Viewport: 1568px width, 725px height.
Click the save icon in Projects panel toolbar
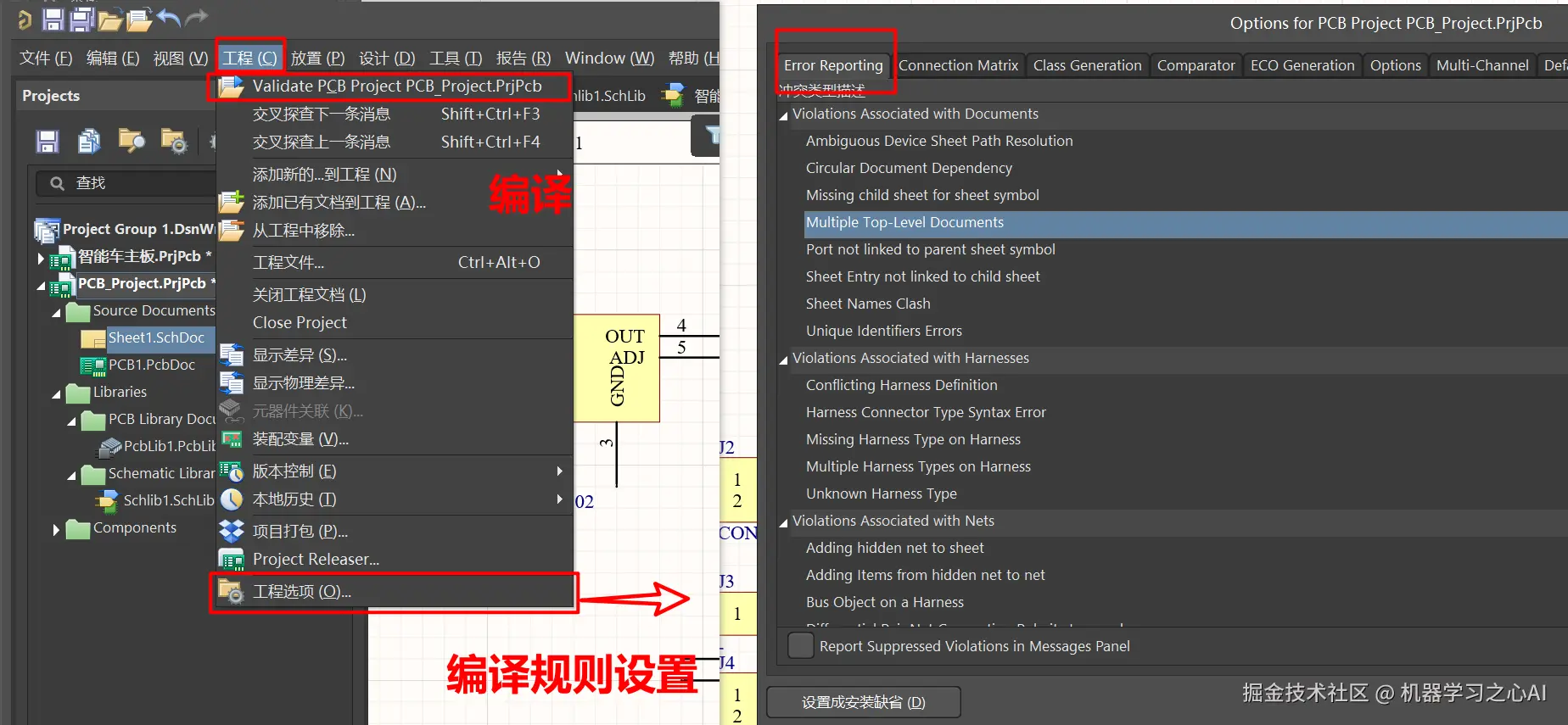[x=48, y=142]
